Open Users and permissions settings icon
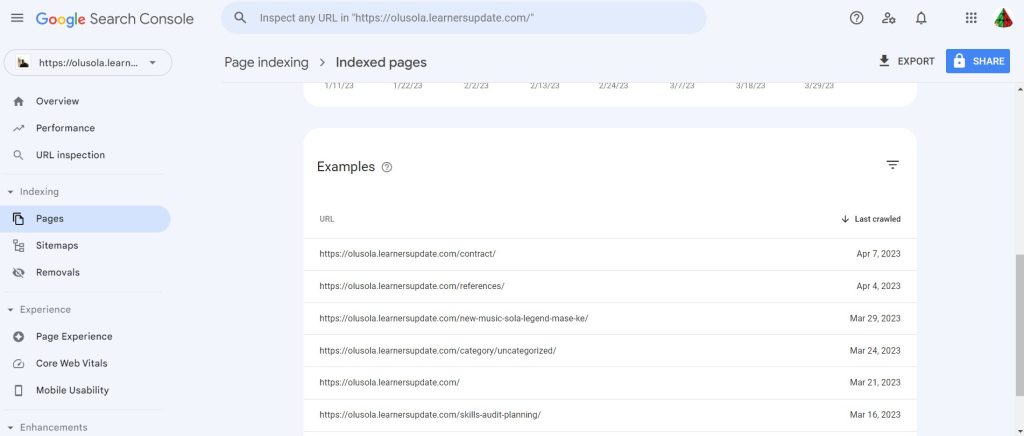Screen dimensions: 1024x436 [888, 18]
